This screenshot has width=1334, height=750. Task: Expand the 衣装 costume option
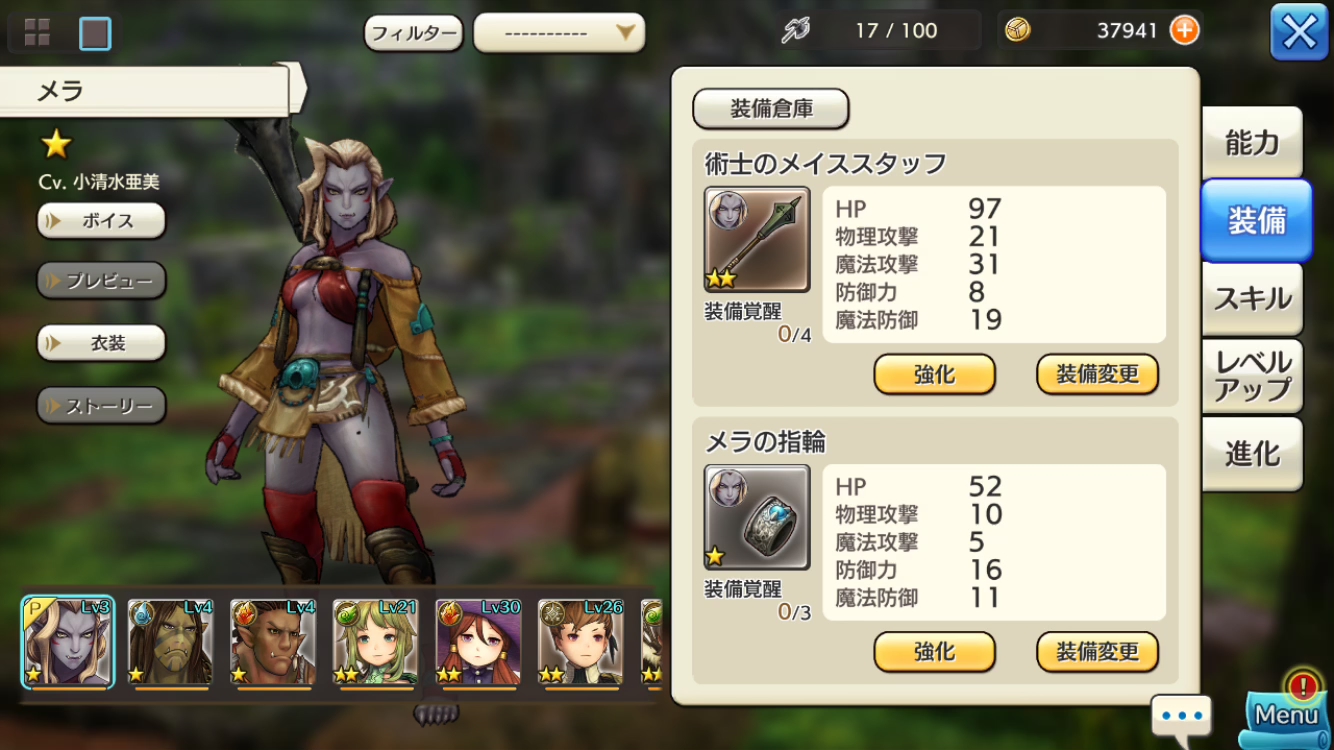(101, 343)
